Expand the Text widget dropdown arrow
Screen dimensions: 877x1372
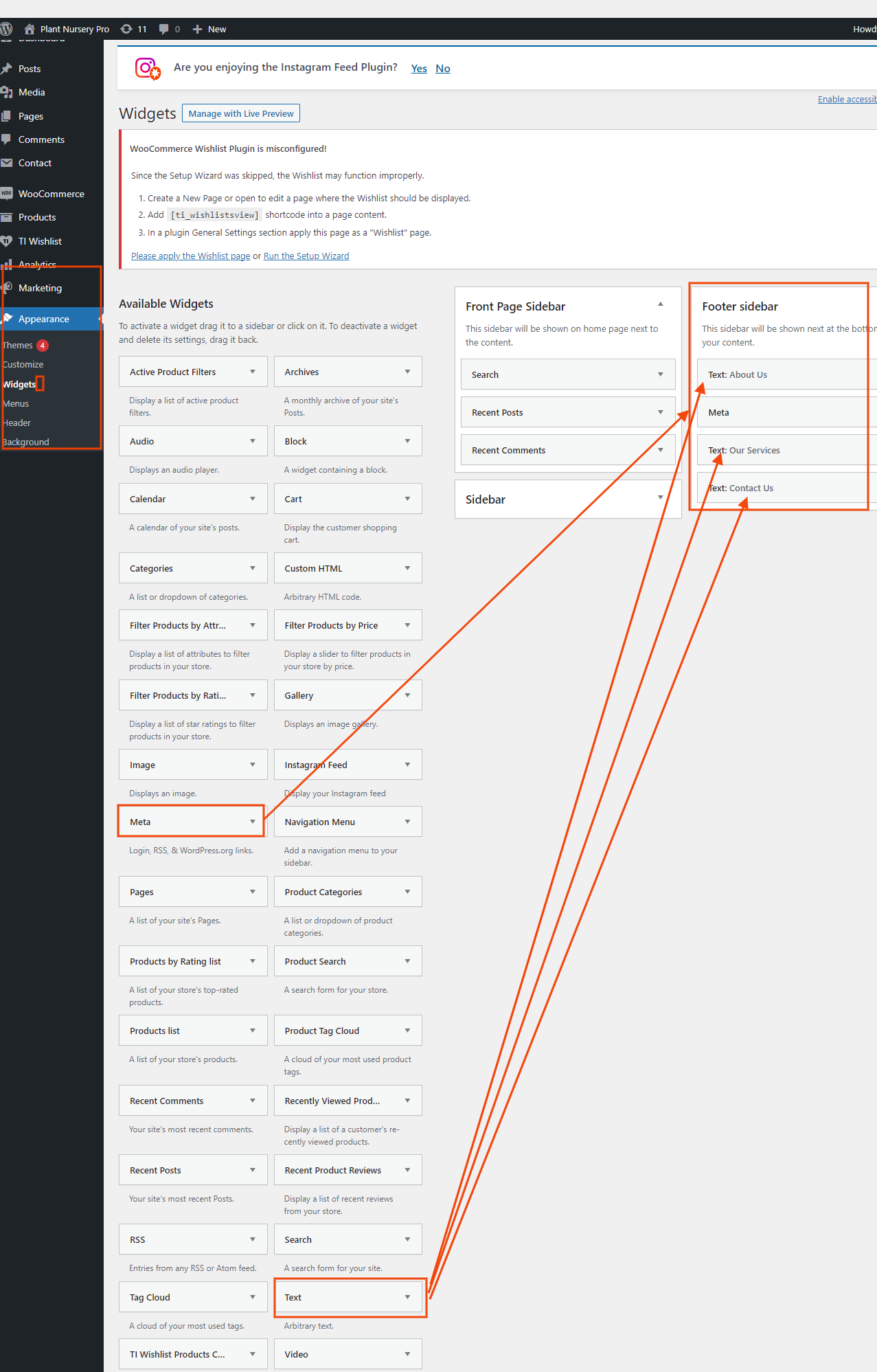pyautogui.click(x=407, y=1297)
